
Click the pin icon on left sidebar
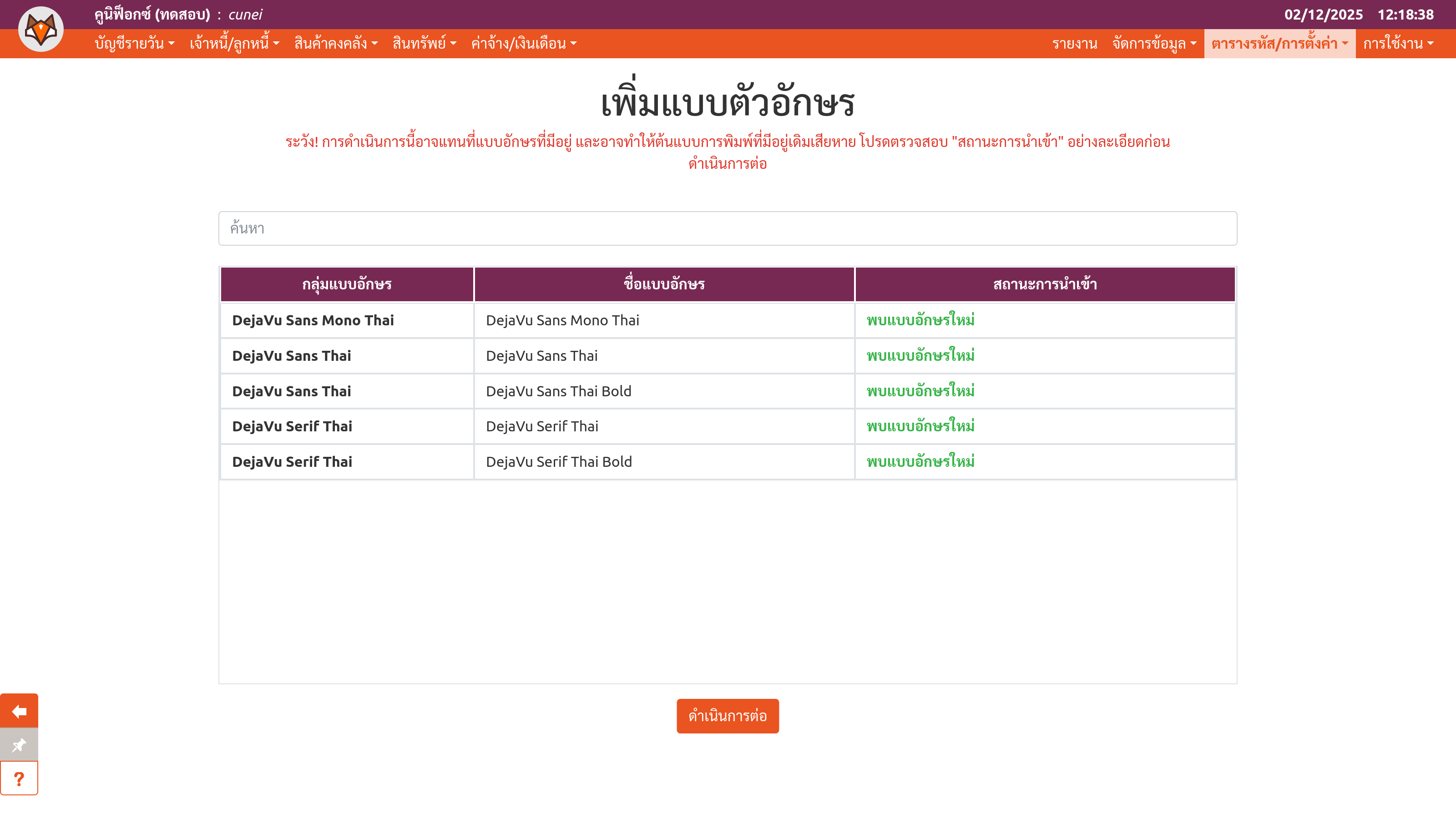(19, 744)
